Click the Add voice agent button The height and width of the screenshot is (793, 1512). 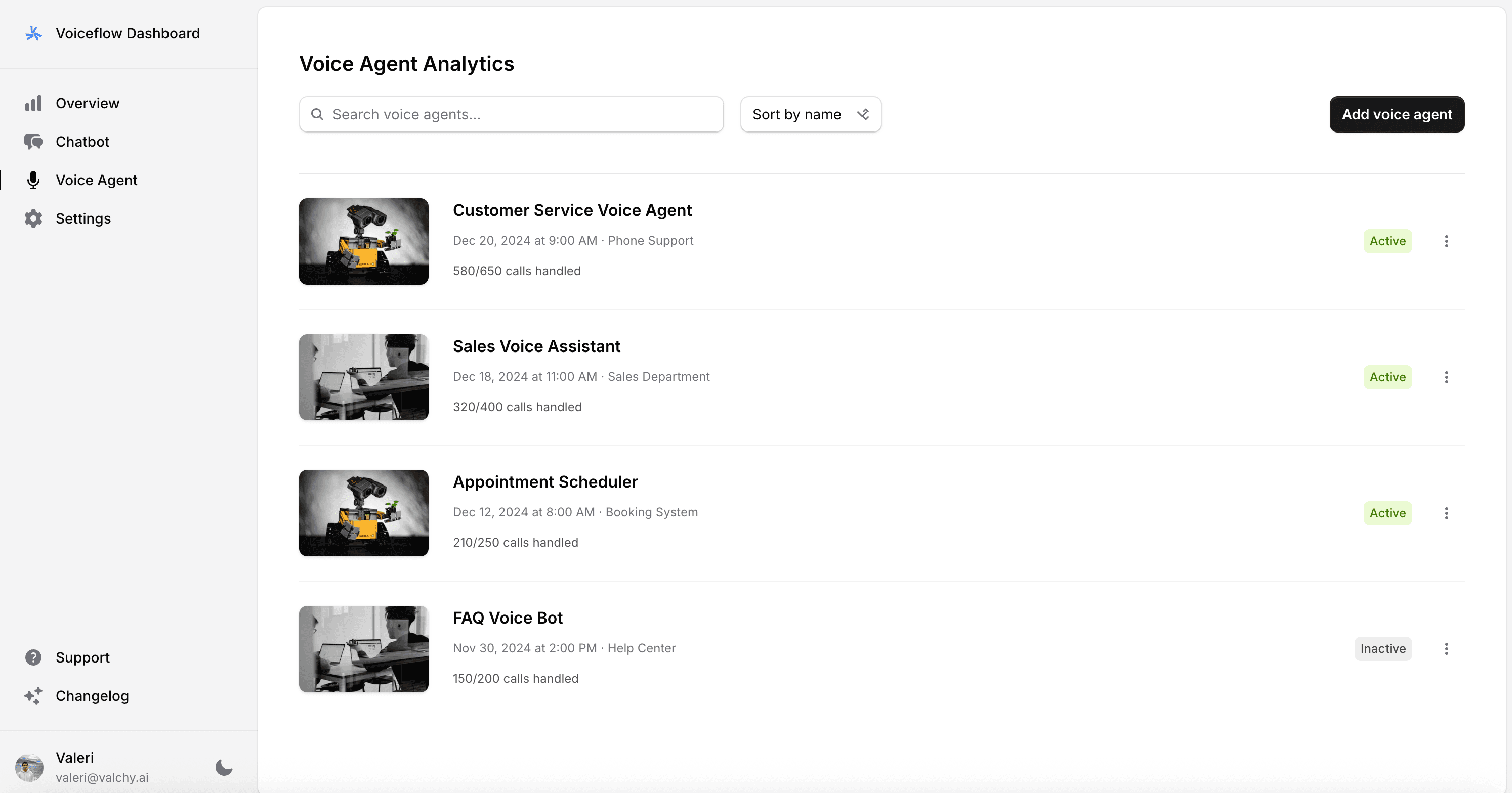click(1396, 114)
